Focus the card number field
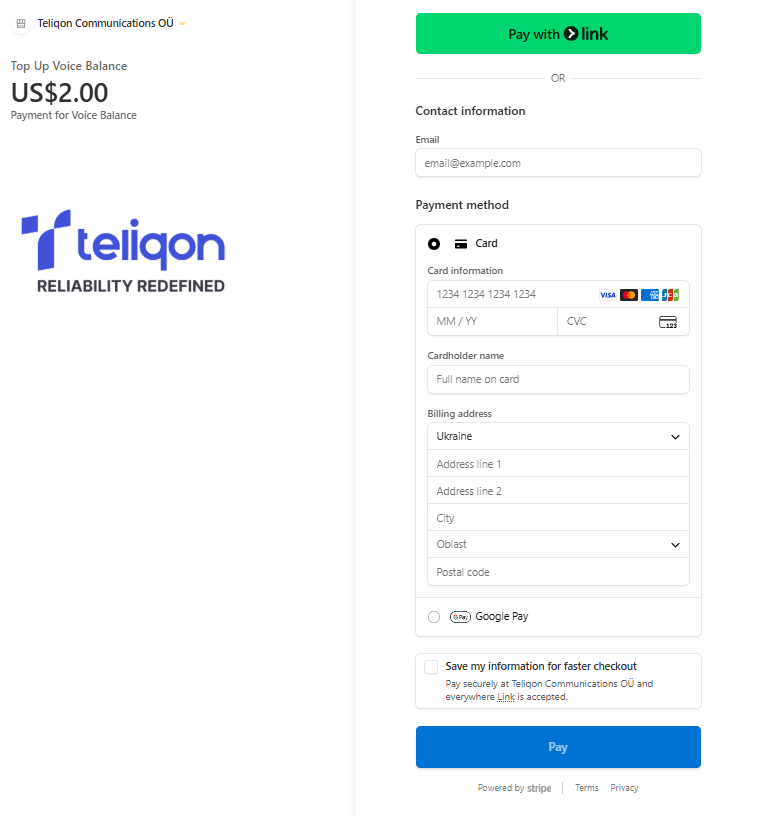765x816 pixels. 510,295
